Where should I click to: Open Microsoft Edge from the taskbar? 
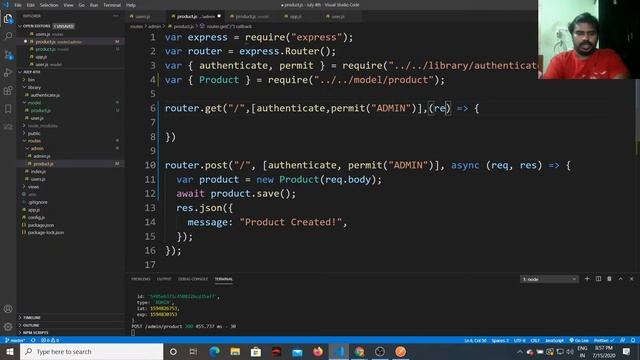tap(214, 351)
